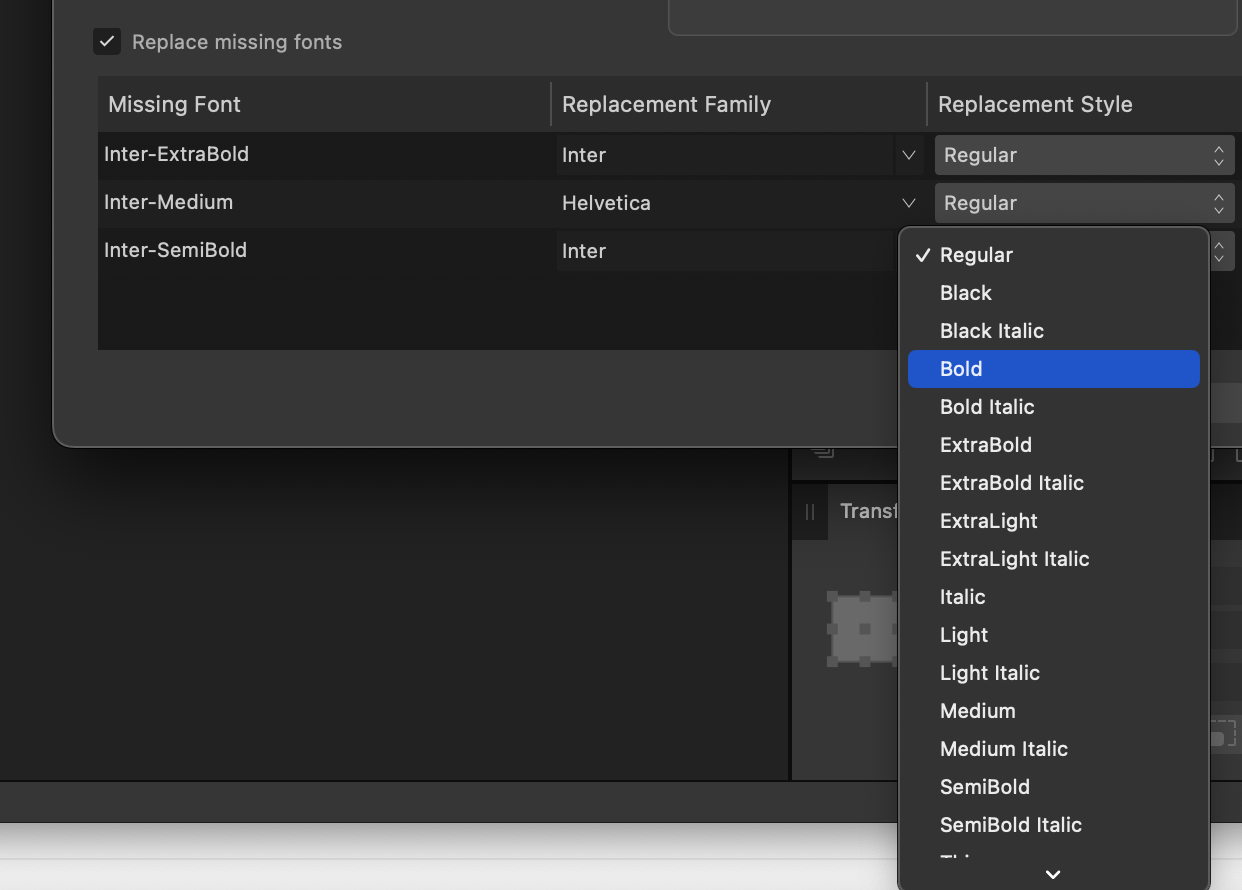
Task: Select Regular from style menu
Action: coord(1053,255)
